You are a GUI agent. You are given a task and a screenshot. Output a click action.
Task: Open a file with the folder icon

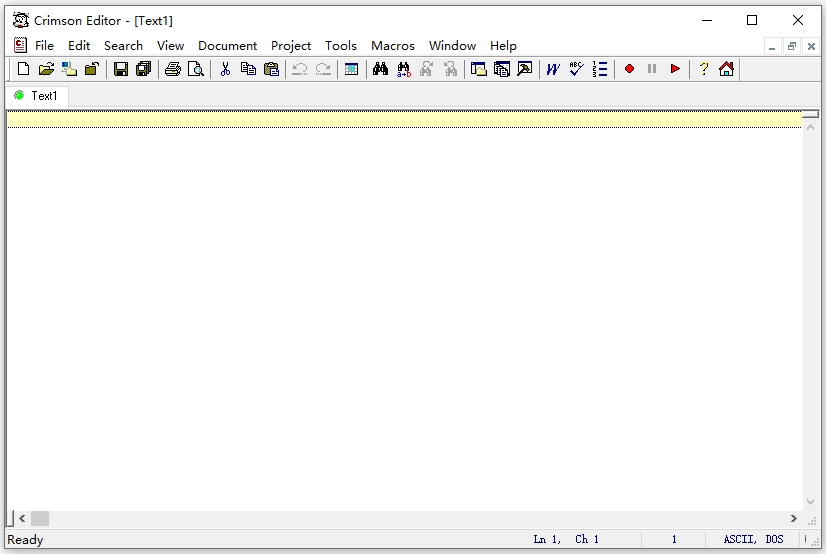tap(46, 69)
